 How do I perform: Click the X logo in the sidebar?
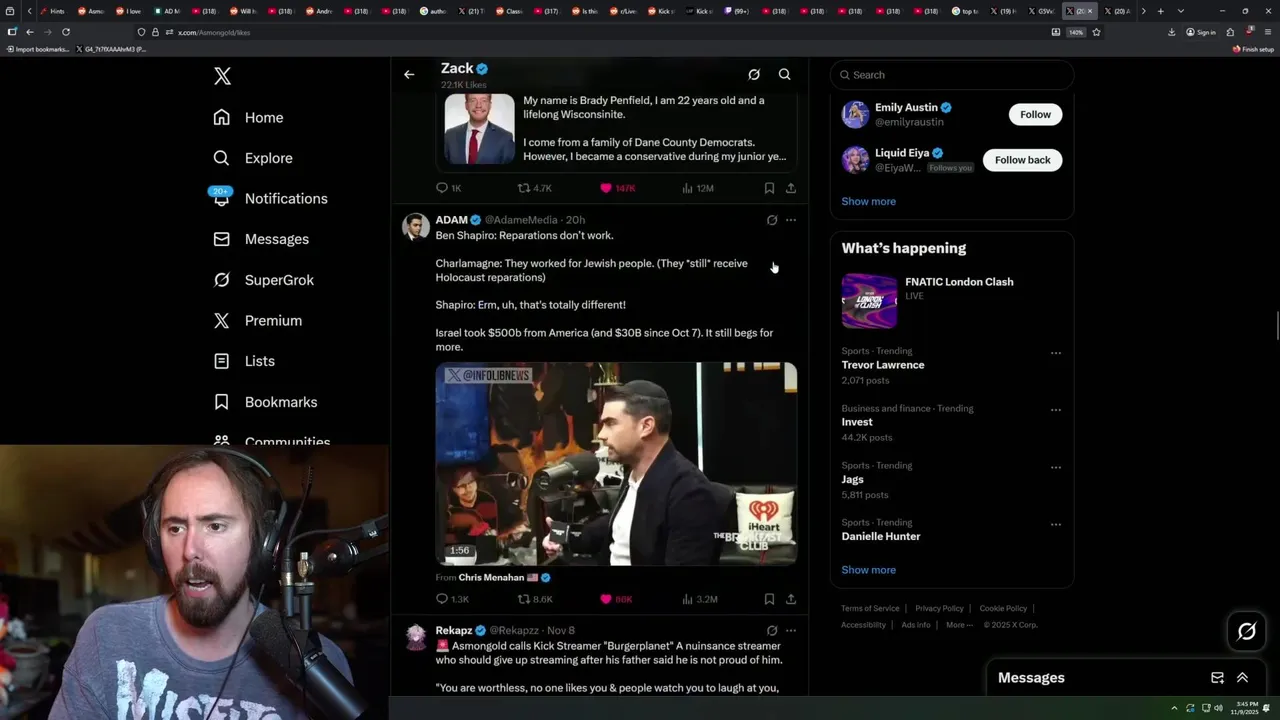(x=222, y=76)
